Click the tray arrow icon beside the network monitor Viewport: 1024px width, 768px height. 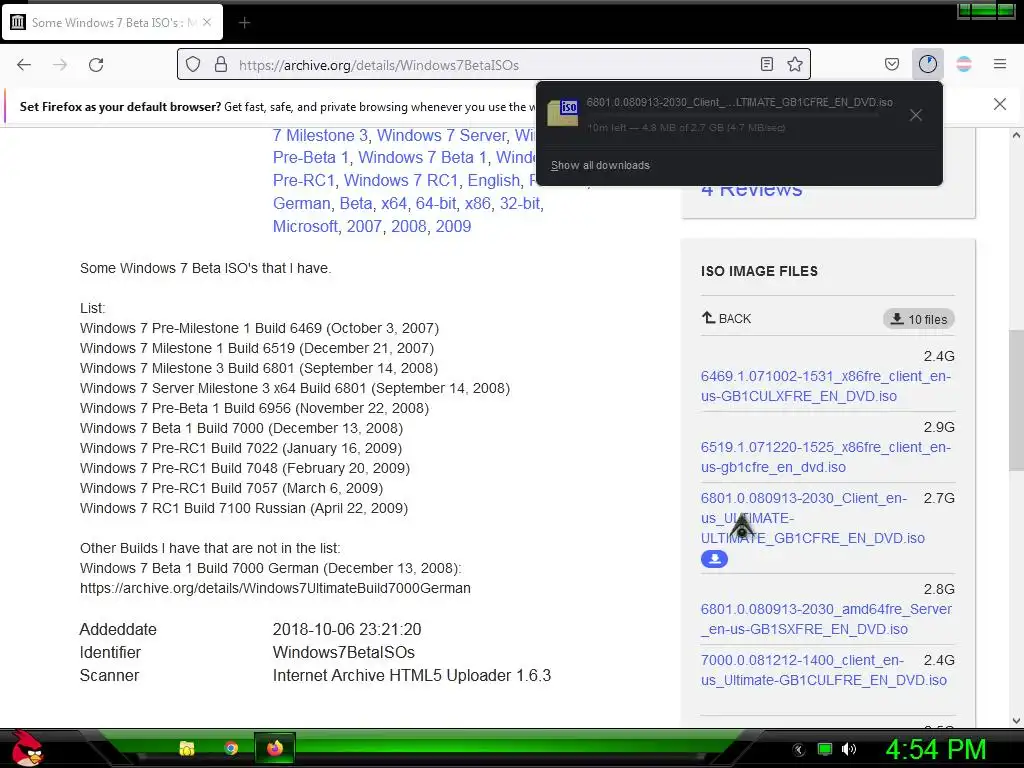(x=799, y=750)
